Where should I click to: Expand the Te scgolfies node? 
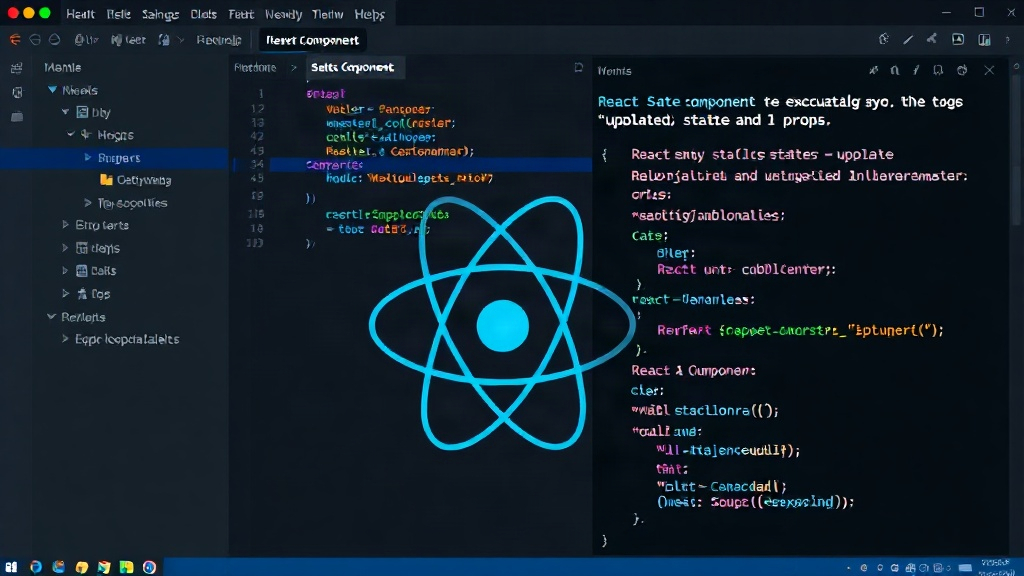click(x=88, y=202)
